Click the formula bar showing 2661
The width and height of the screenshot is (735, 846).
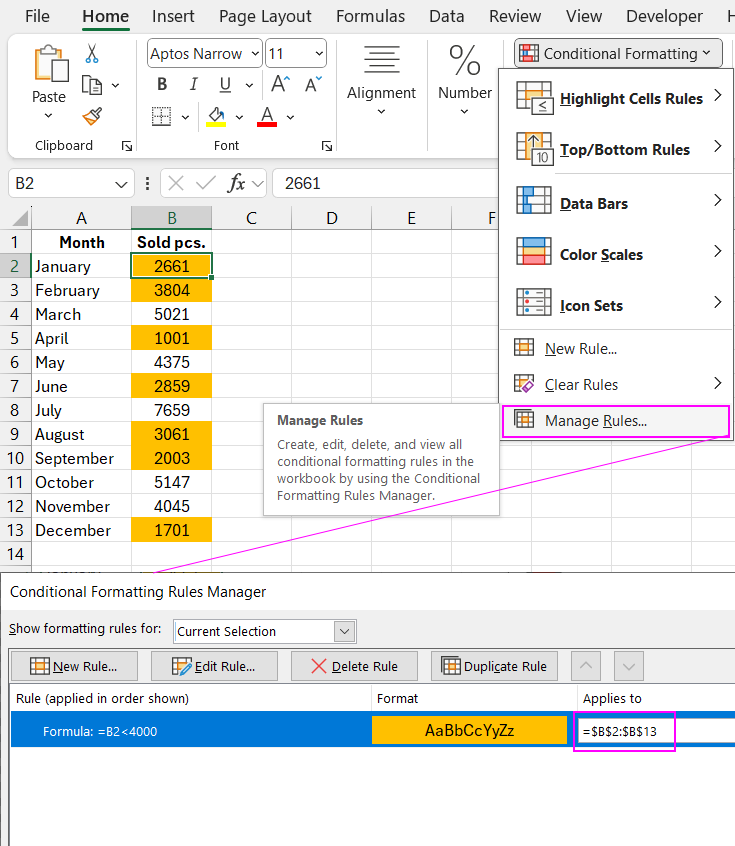(386, 183)
